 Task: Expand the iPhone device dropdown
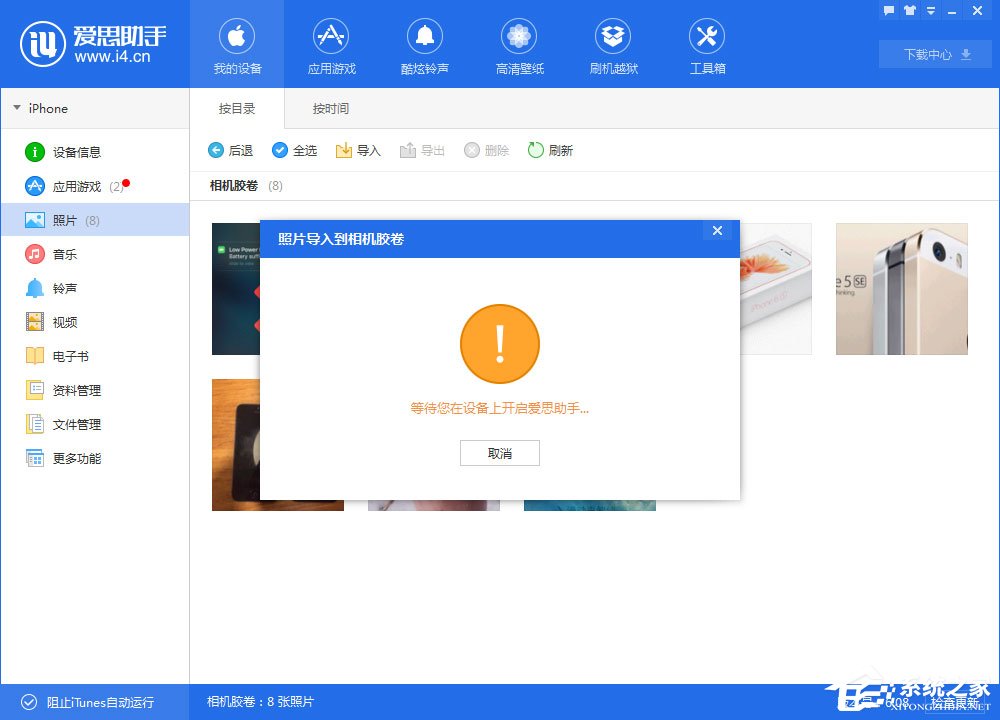(x=45, y=108)
